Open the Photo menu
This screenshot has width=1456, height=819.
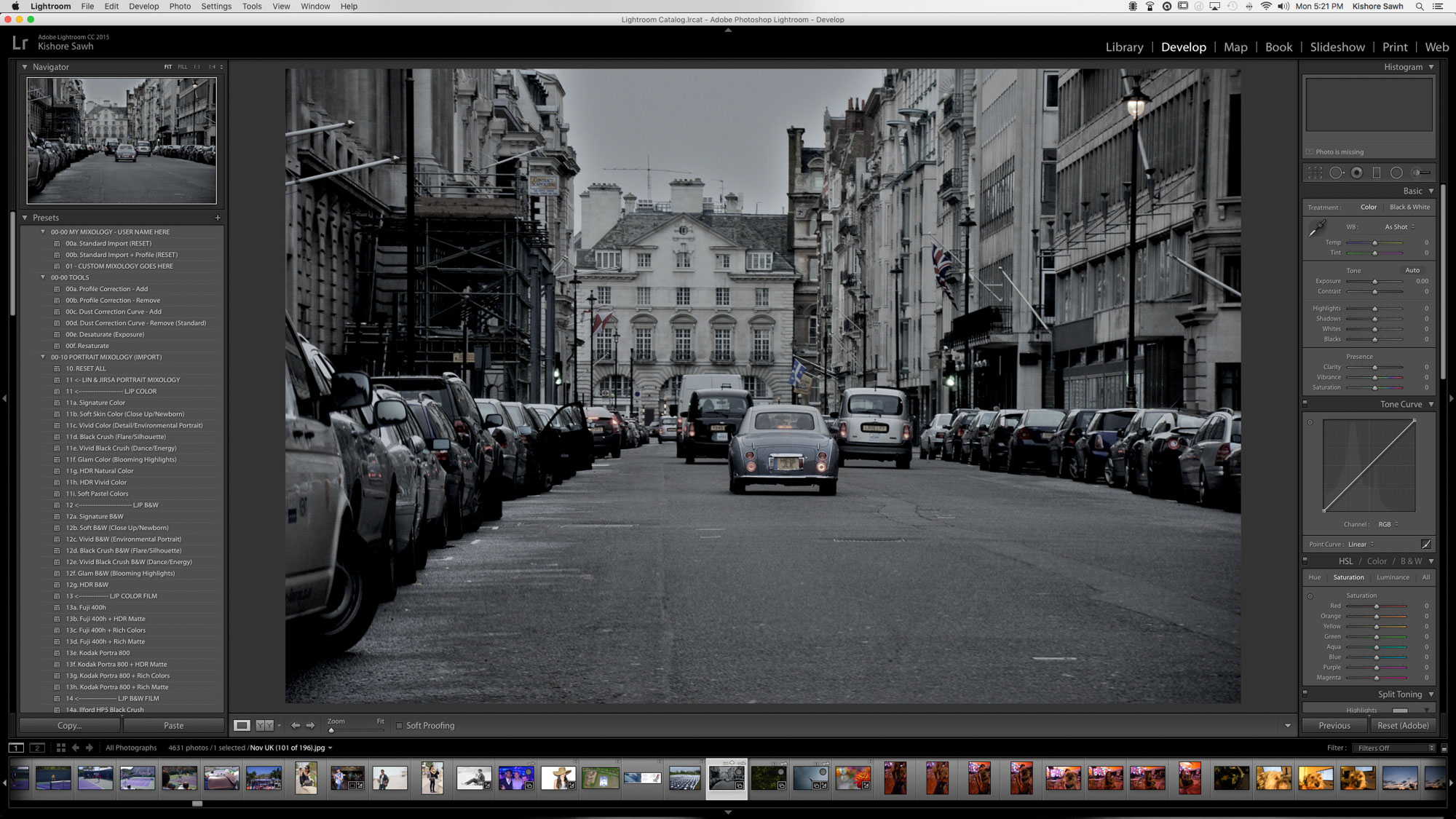tap(179, 6)
